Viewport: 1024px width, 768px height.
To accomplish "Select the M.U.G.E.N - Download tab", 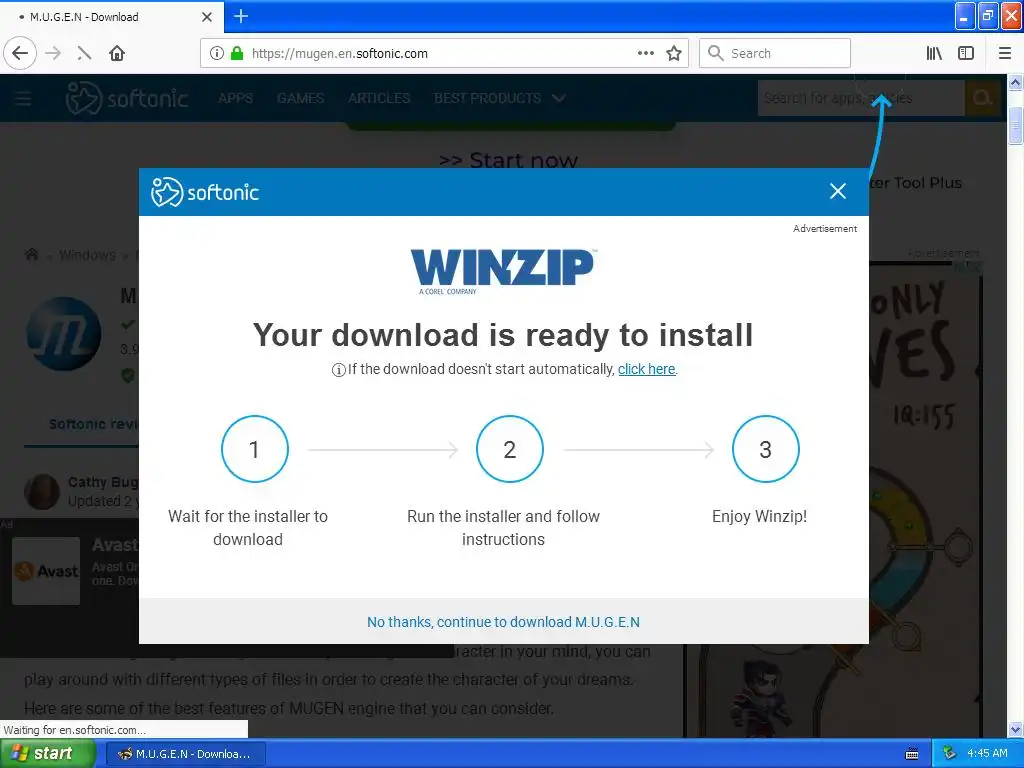I will pos(111,17).
